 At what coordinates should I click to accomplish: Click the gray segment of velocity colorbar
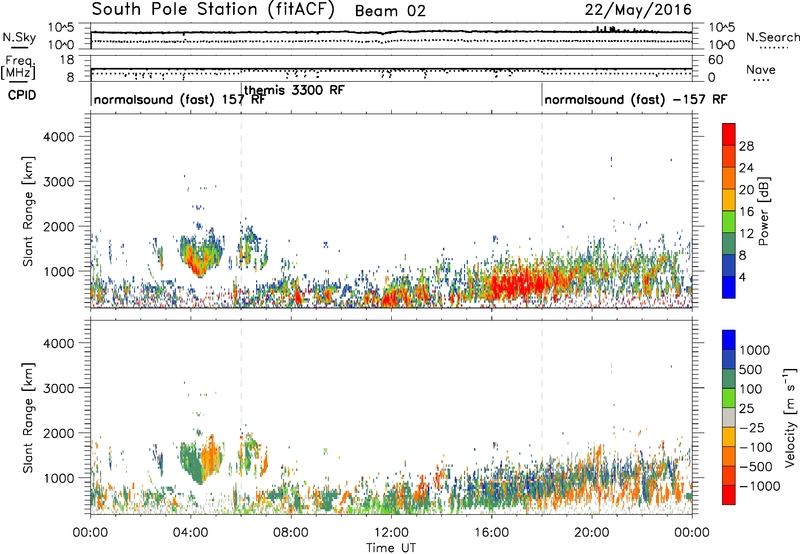[729, 418]
